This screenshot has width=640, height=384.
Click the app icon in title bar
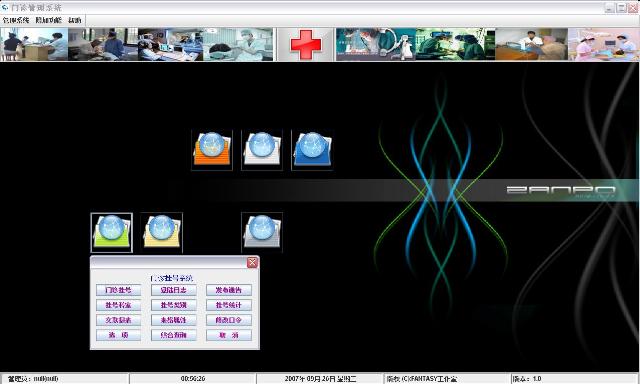[5, 7]
